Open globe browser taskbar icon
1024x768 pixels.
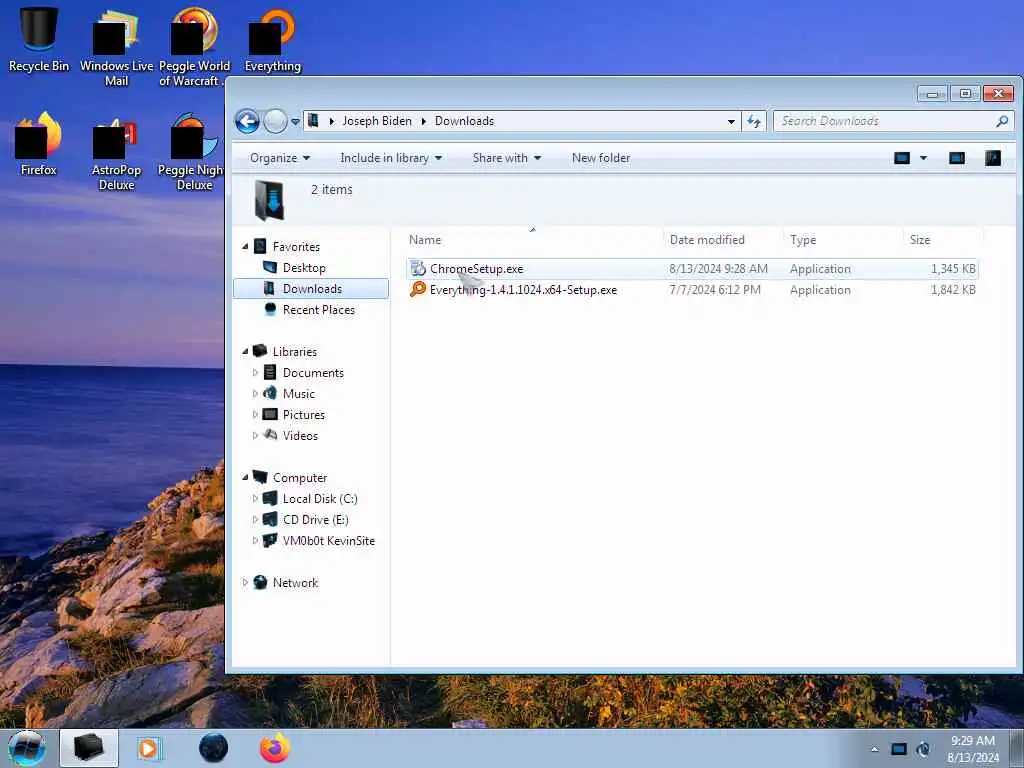point(214,748)
